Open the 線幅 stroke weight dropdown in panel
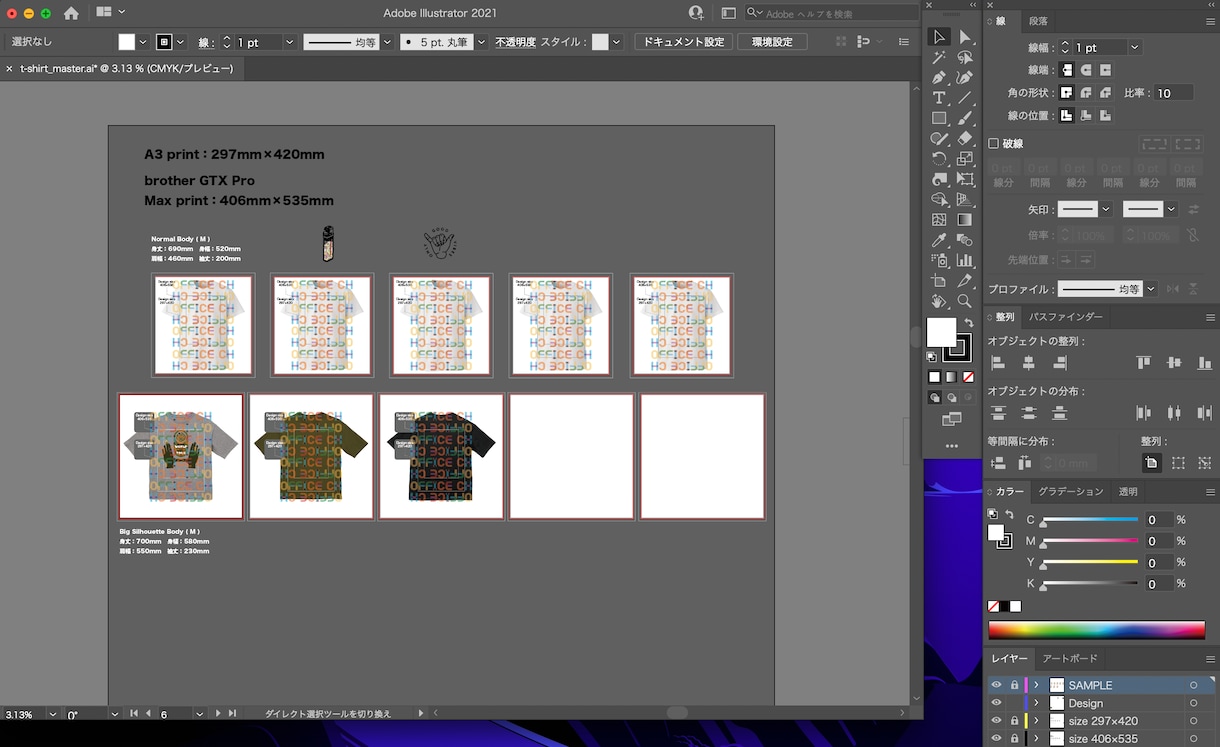This screenshot has height=747, width=1220. tap(1134, 47)
